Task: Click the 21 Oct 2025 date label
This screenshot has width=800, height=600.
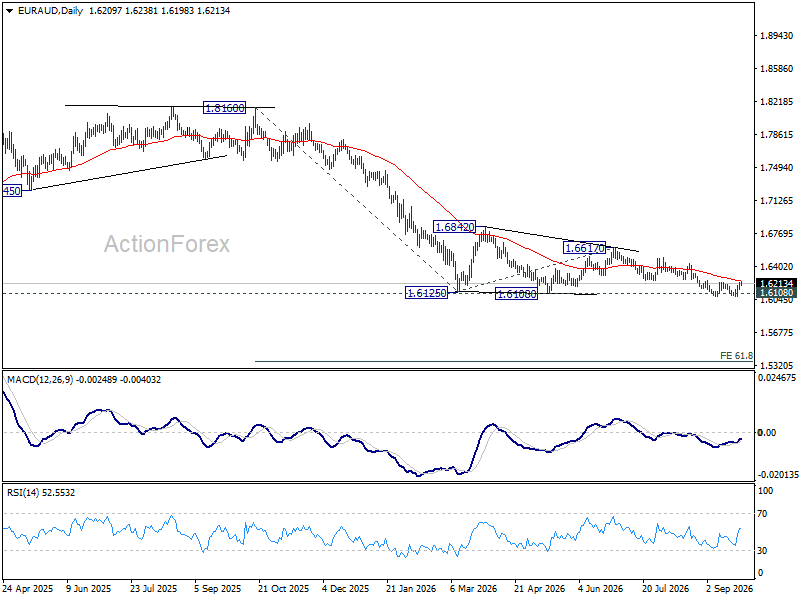Action: (x=284, y=588)
